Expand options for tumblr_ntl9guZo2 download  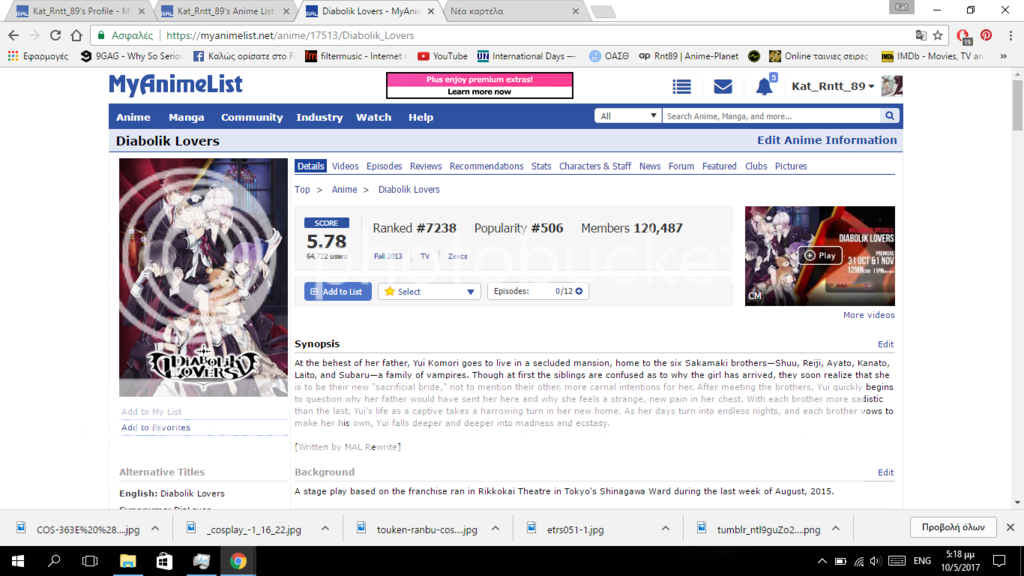pyautogui.click(x=836, y=529)
